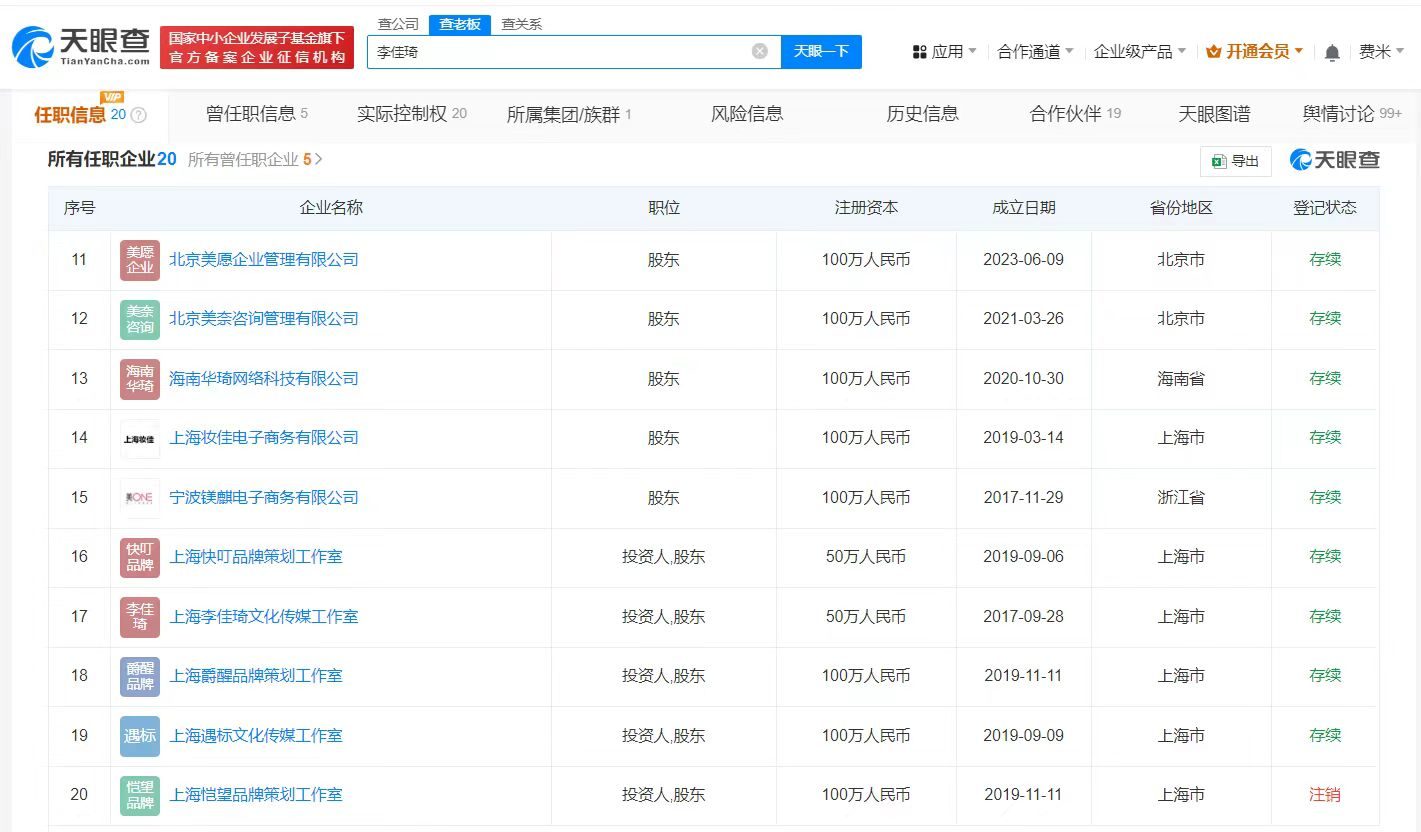Viewport: 1421px width, 832px height.
Task: Click 50万人民币 in 上海快叮 row
Action: pos(866,557)
